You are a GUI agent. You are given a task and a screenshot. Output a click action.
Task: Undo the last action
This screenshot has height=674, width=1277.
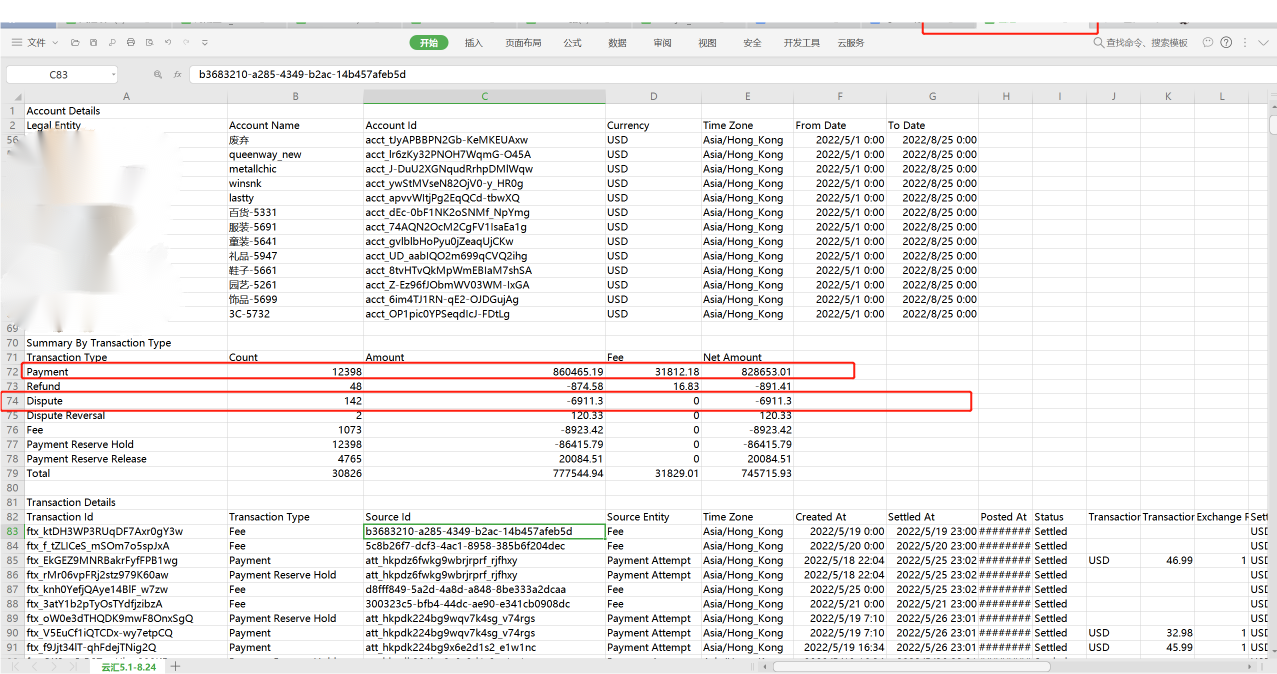168,42
